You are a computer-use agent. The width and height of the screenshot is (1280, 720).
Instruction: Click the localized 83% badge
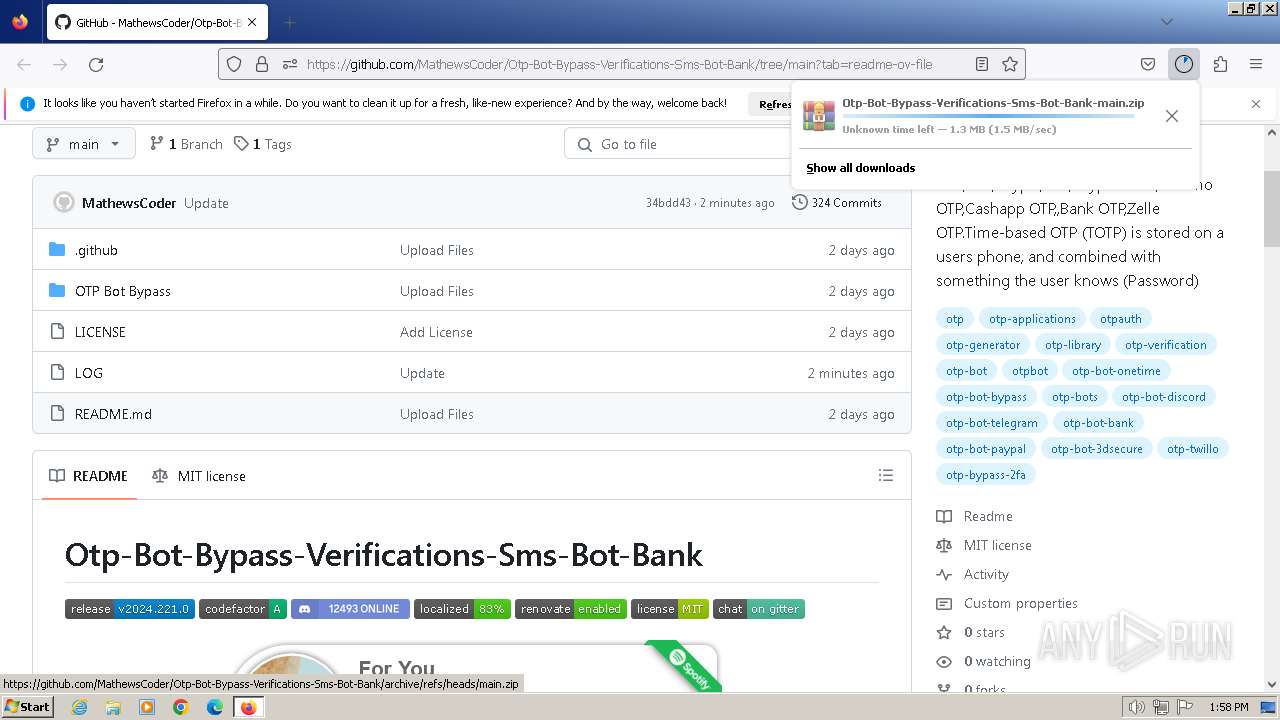coord(462,609)
